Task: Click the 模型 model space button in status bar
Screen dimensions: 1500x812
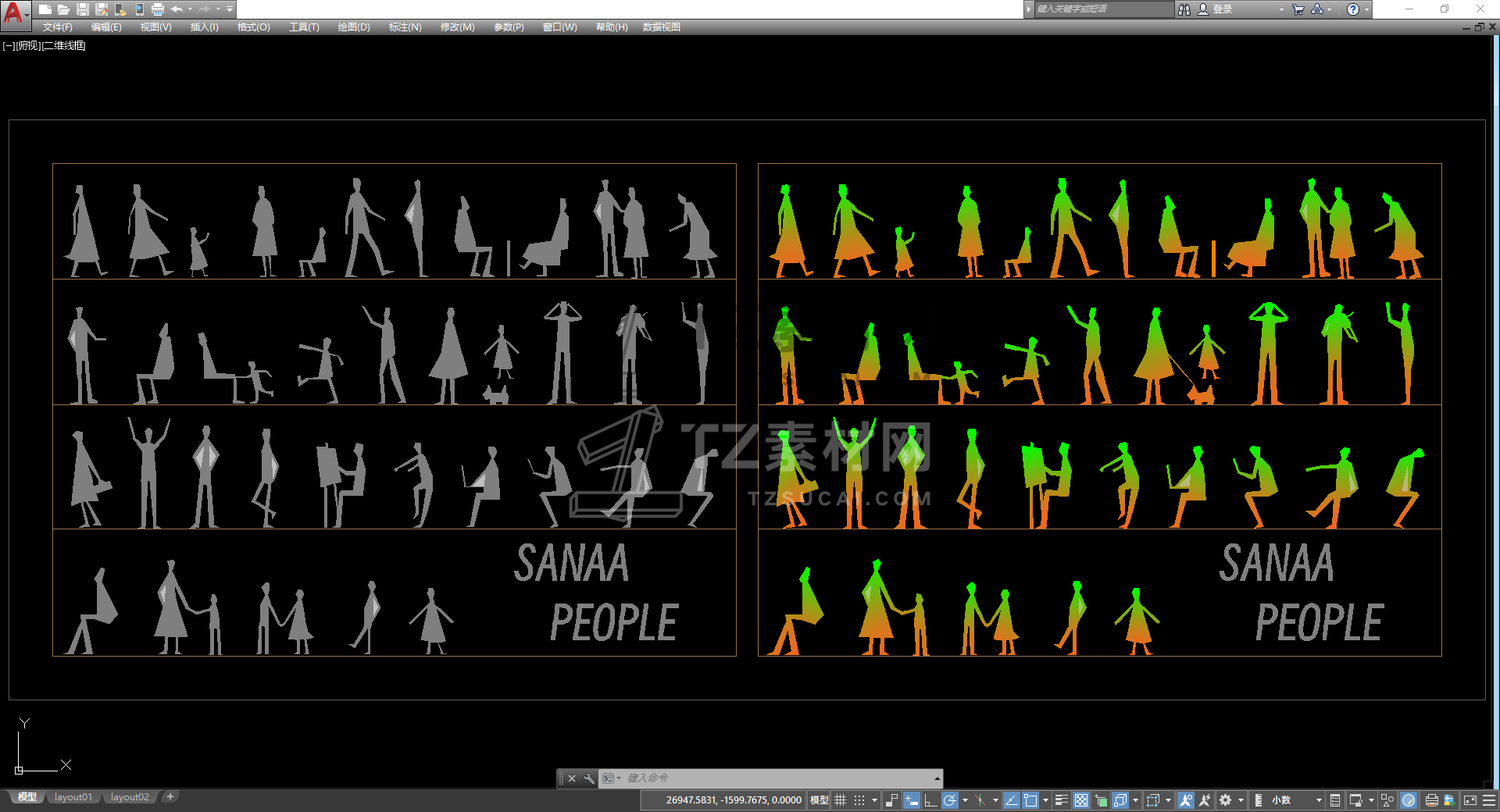Action: pos(819,800)
